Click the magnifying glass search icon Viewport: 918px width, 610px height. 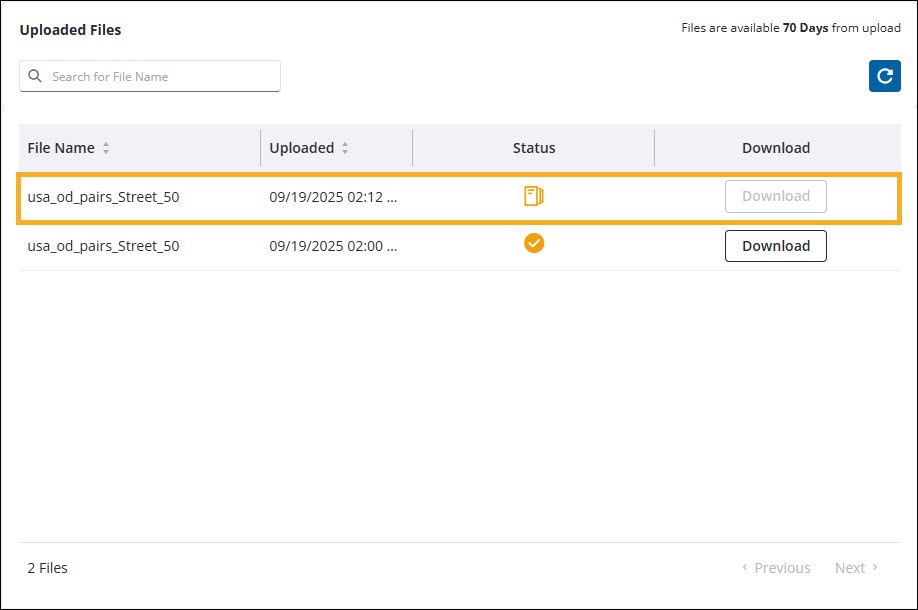pos(35,76)
